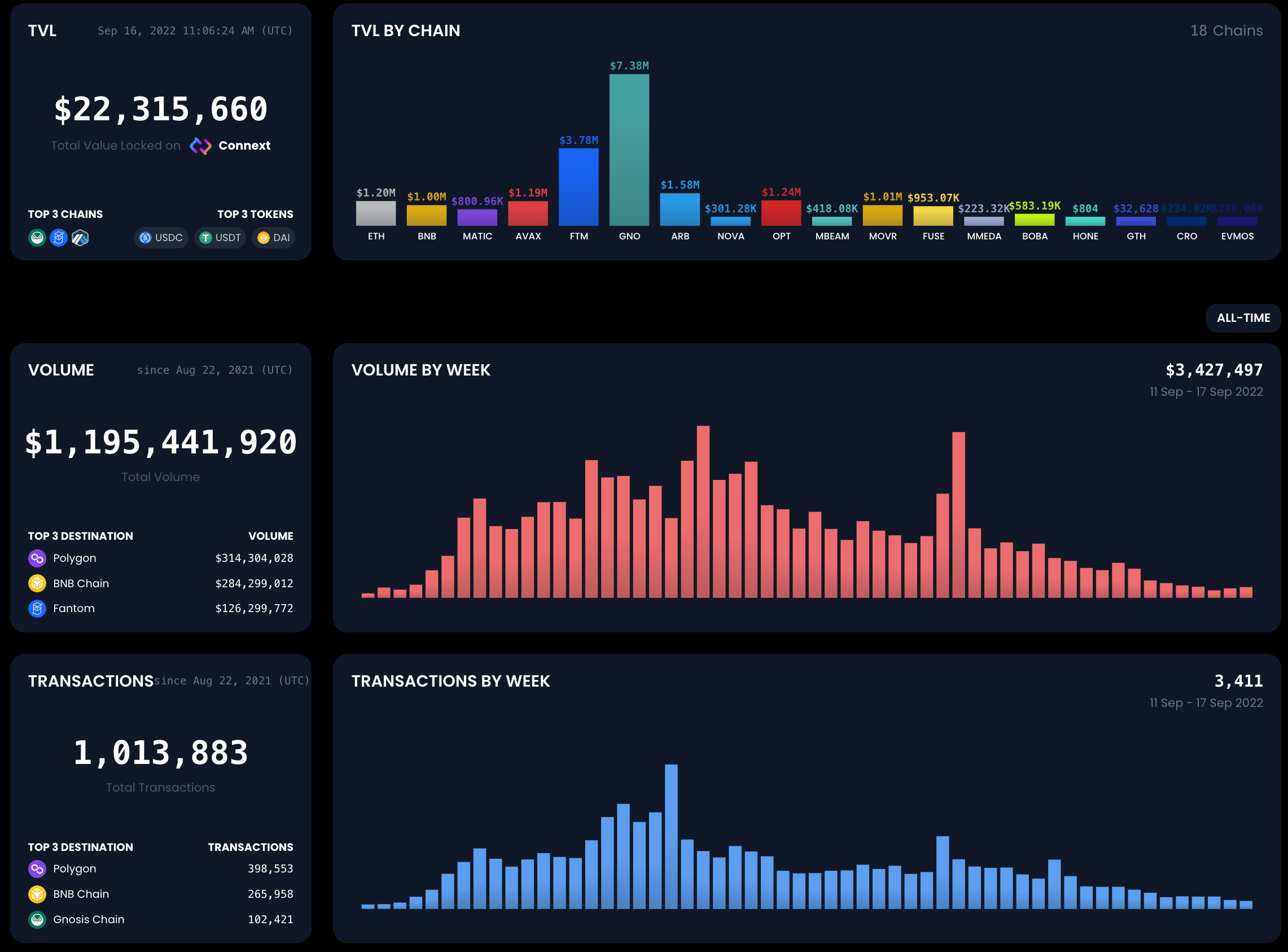Image resolution: width=1288 pixels, height=952 pixels.
Task: Click the Connext logo in TVL card
Action: [200, 146]
